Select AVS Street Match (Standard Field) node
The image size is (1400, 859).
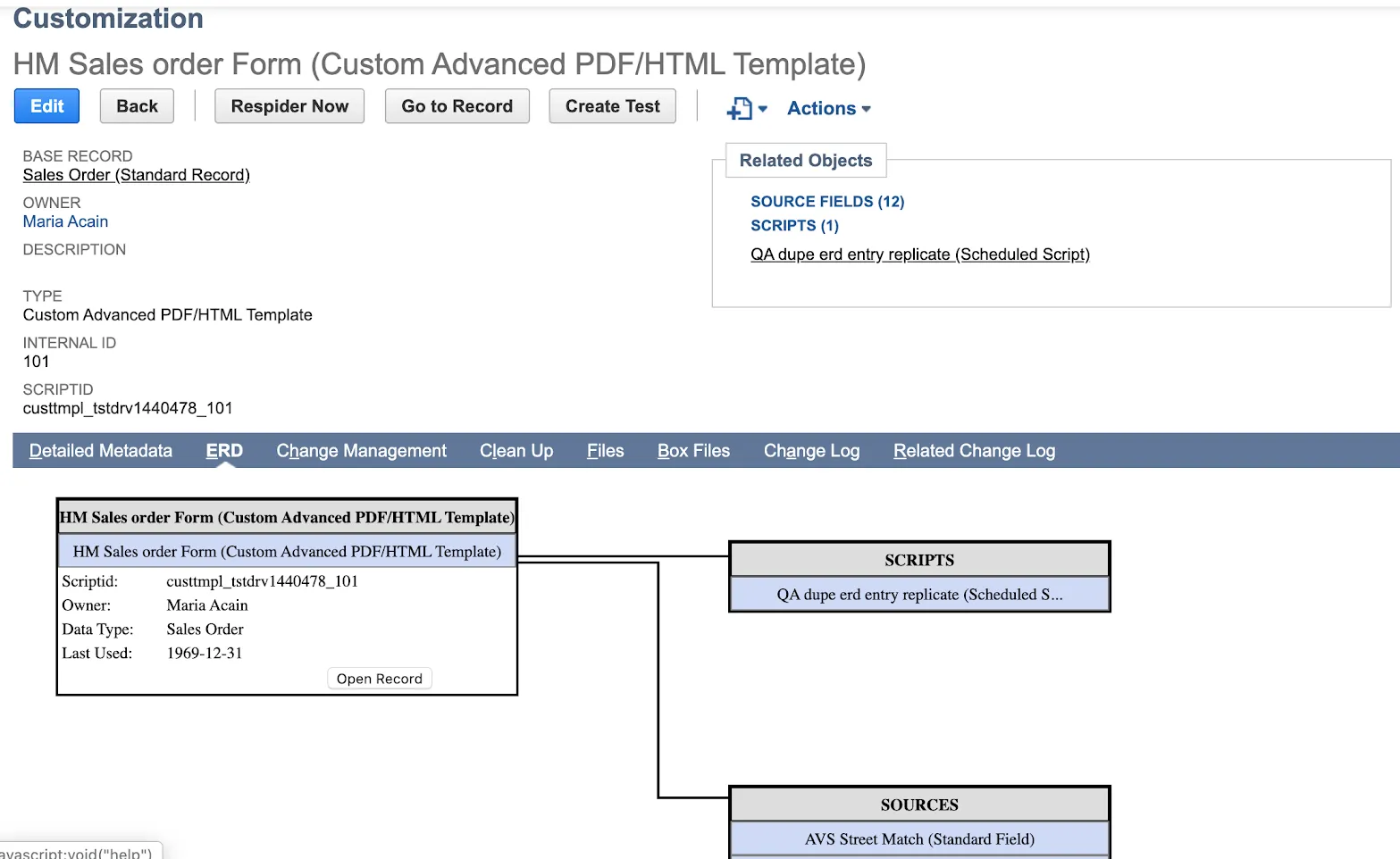point(919,839)
